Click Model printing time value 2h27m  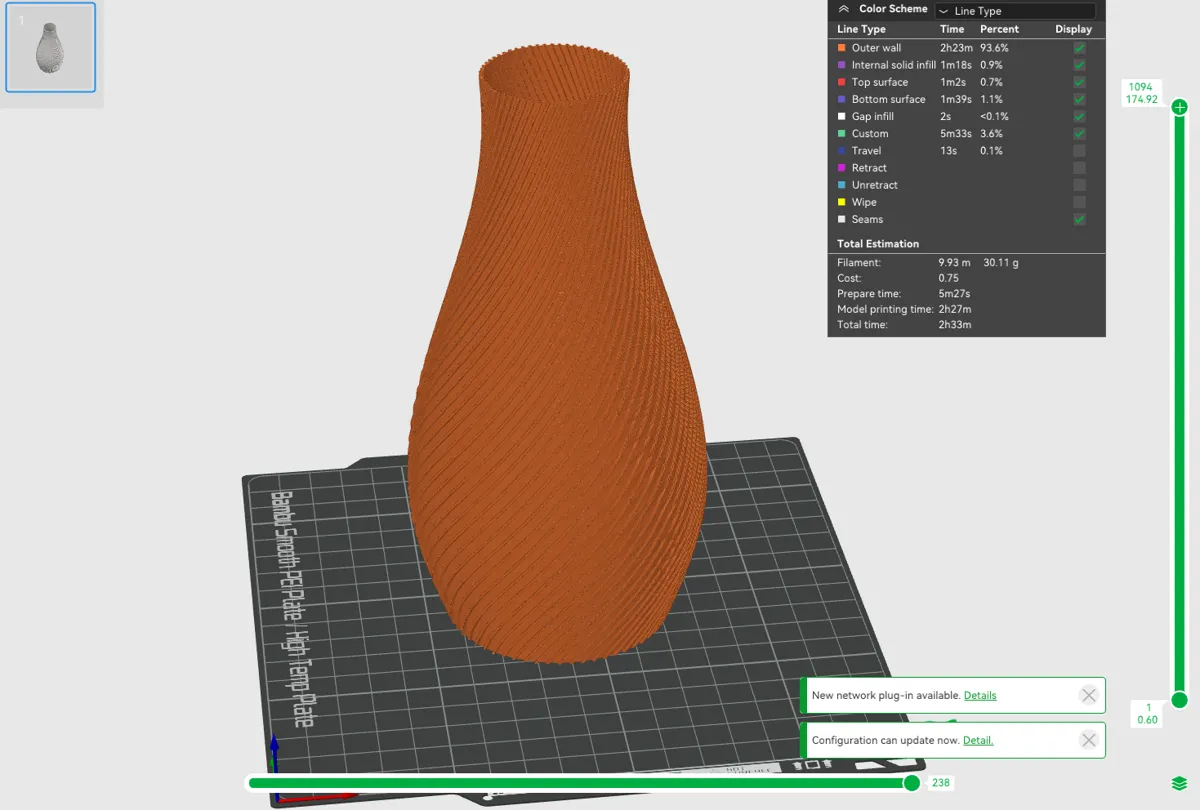(954, 309)
